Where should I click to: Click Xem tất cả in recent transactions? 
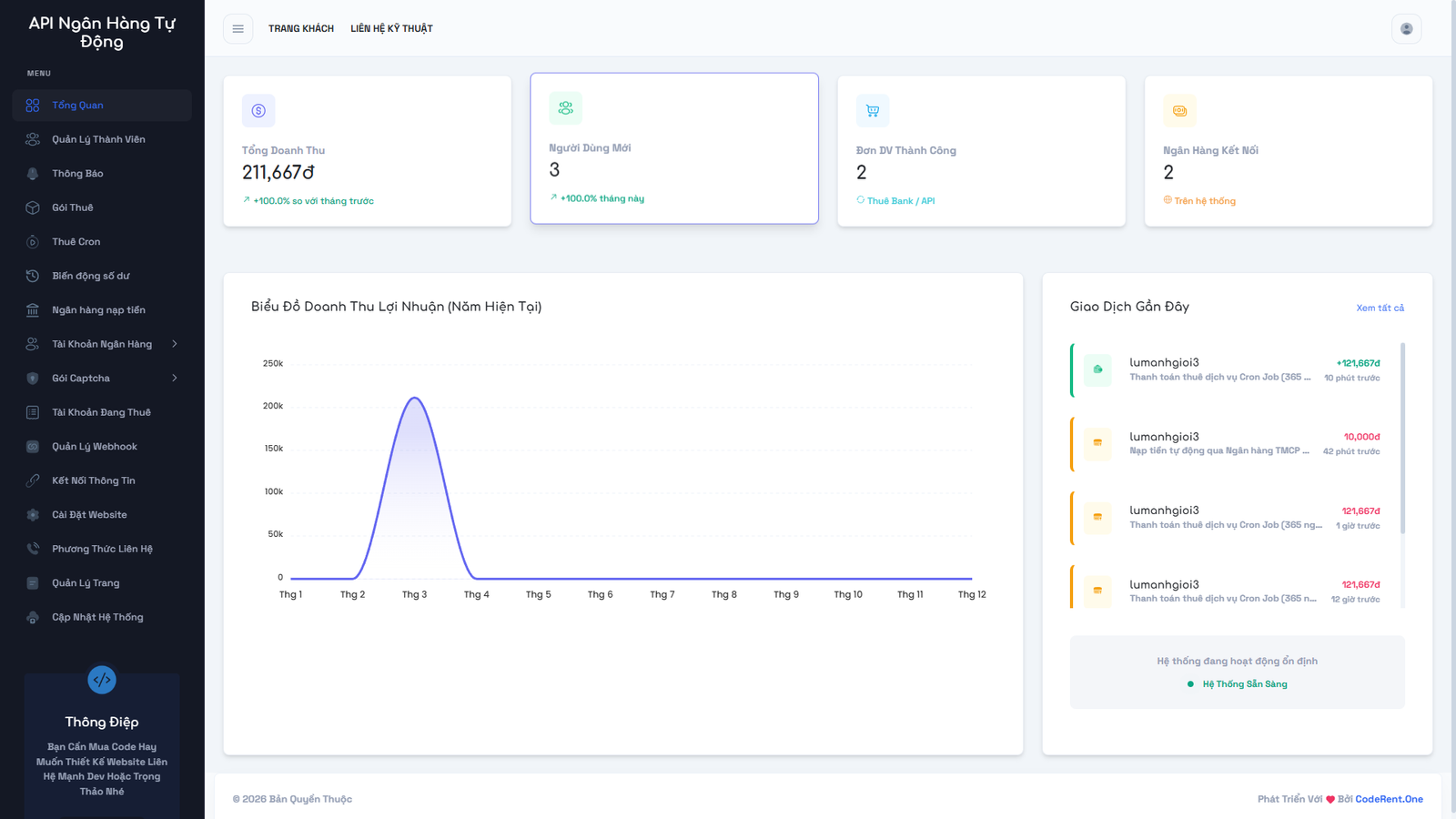[x=1380, y=308]
